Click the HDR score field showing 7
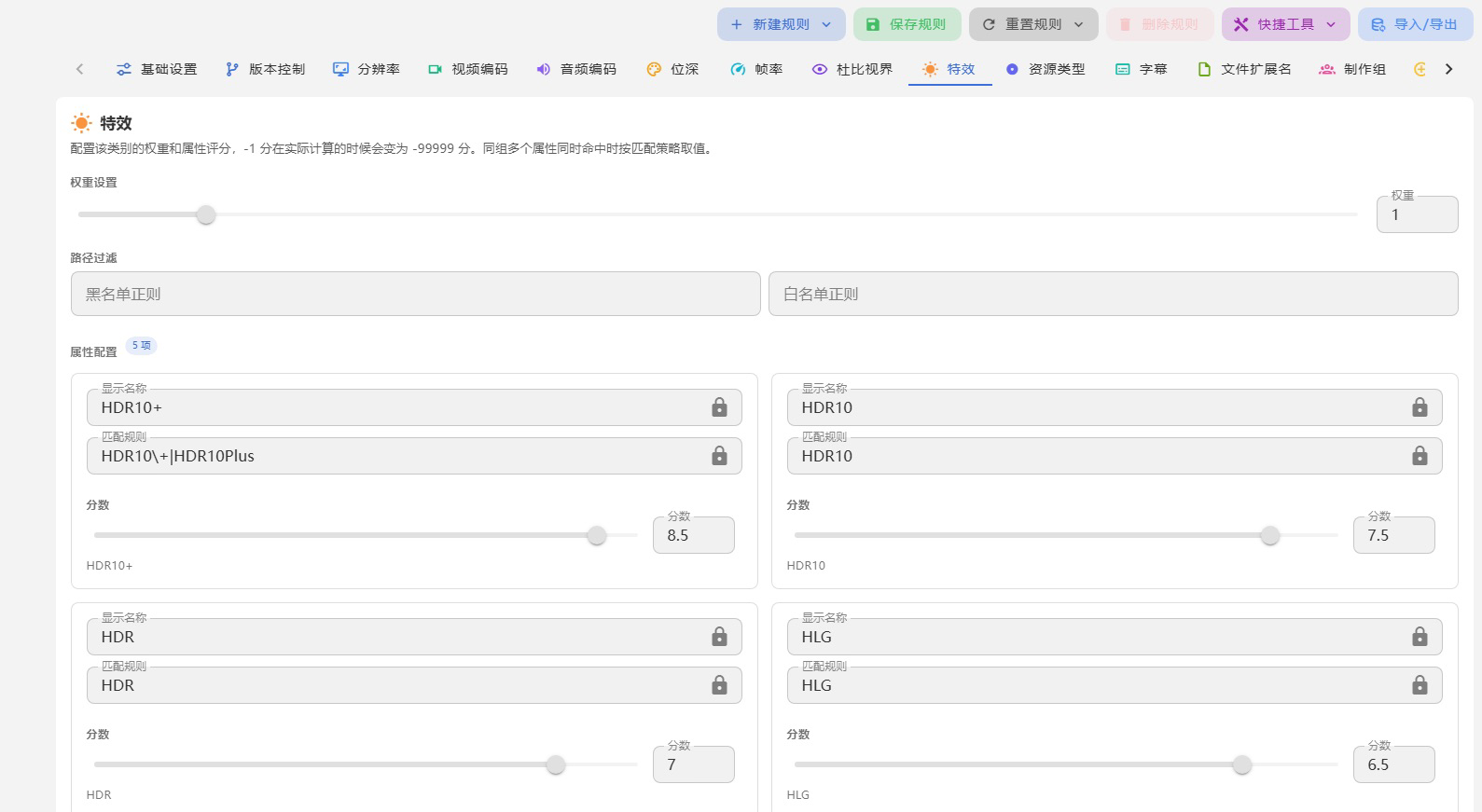Viewport: 1482px width, 812px height. [x=694, y=764]
